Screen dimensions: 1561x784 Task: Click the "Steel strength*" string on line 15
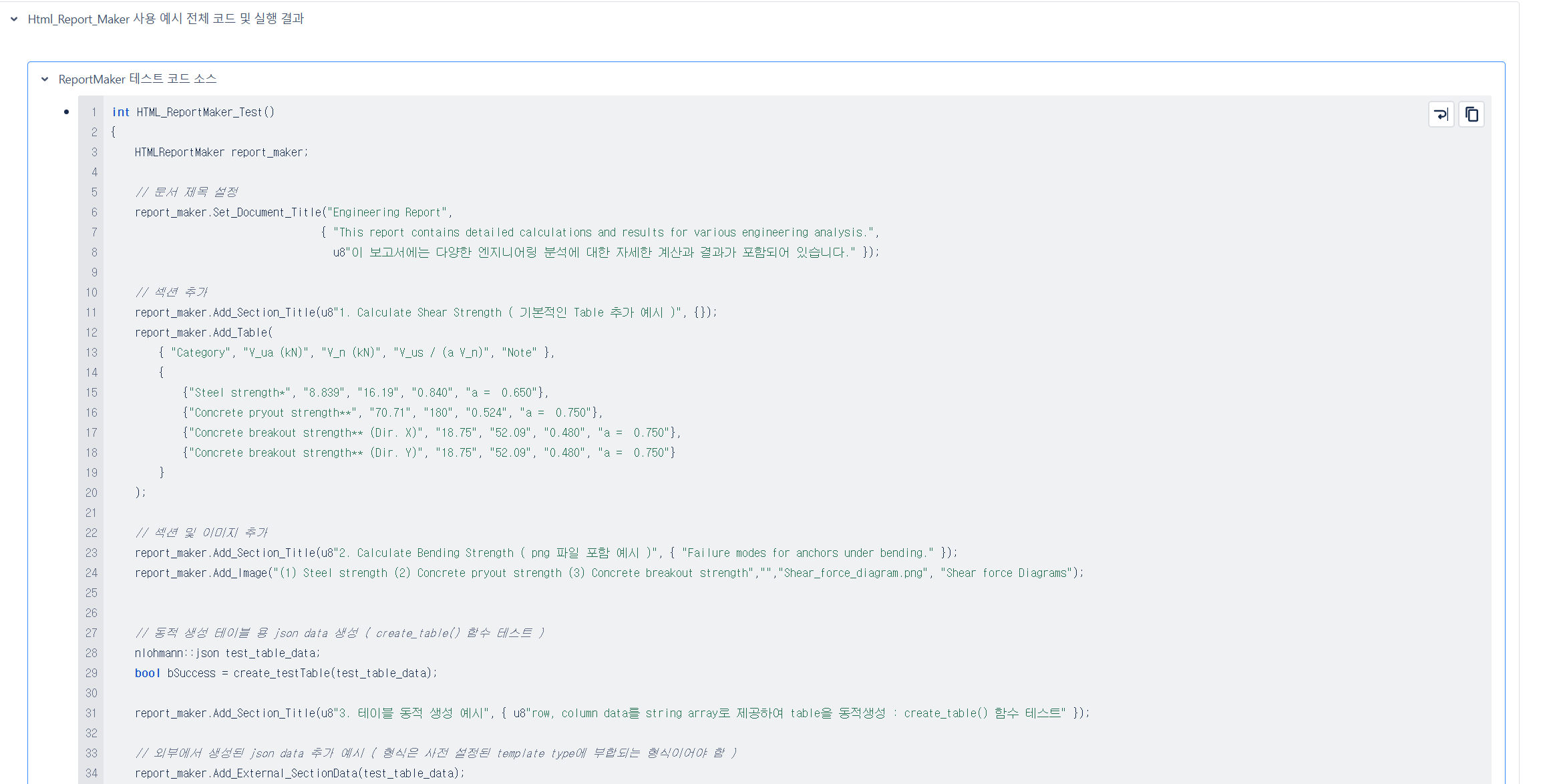coord(240,393)
